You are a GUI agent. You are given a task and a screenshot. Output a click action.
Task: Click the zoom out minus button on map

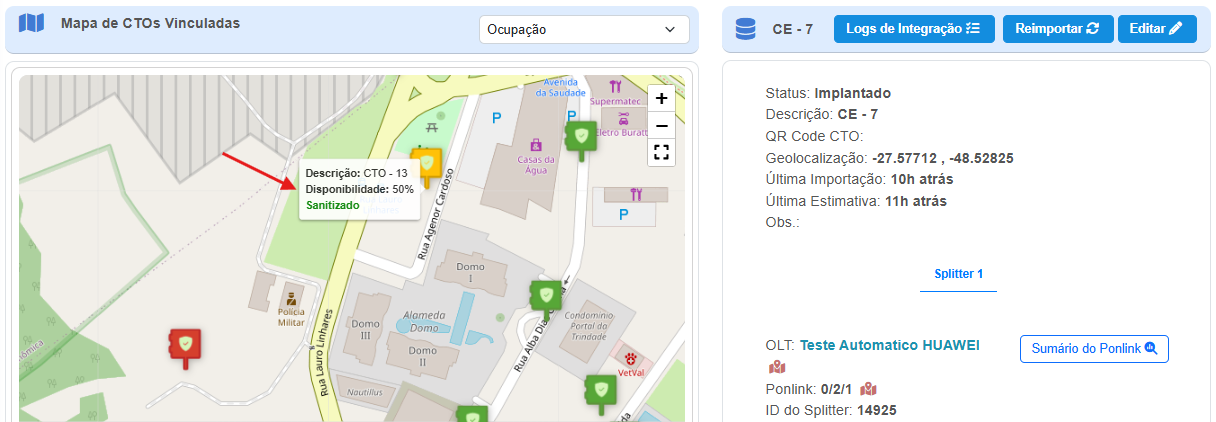point(660,125)
